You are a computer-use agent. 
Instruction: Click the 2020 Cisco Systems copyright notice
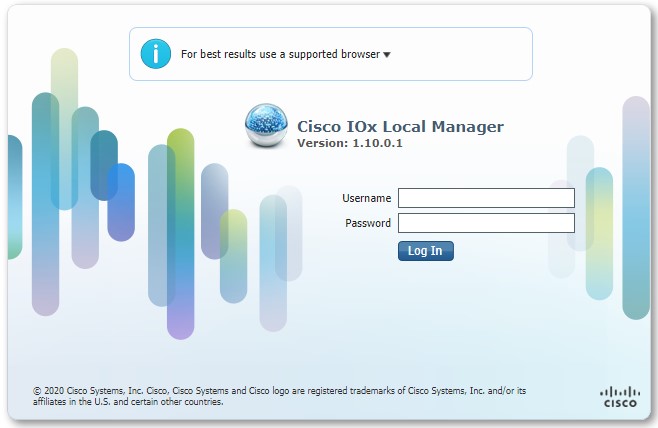279,396
